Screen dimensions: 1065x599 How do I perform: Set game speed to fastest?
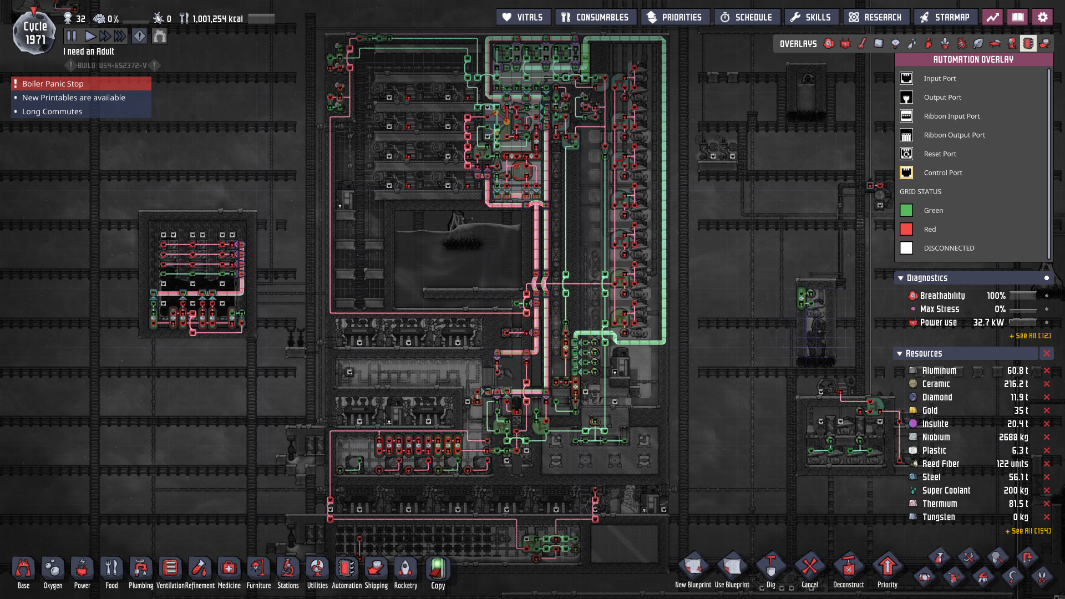coord(120,36)
